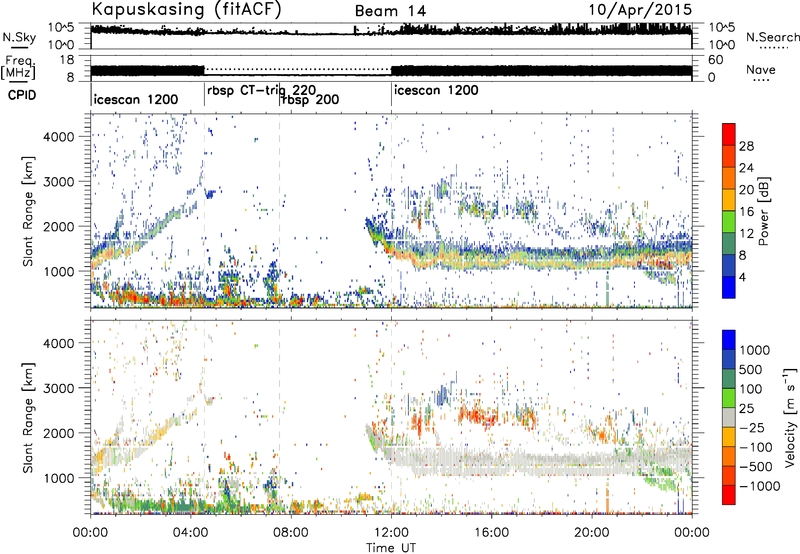Image resolution: width=800 pixels, height=554 pixels.
Task: Click the blue bottom of power colorbar
Action: coord(729,288)
